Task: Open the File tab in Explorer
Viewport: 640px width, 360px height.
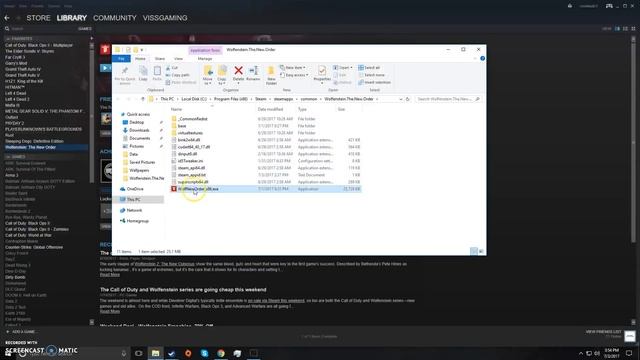Action: tap(121, 59)
